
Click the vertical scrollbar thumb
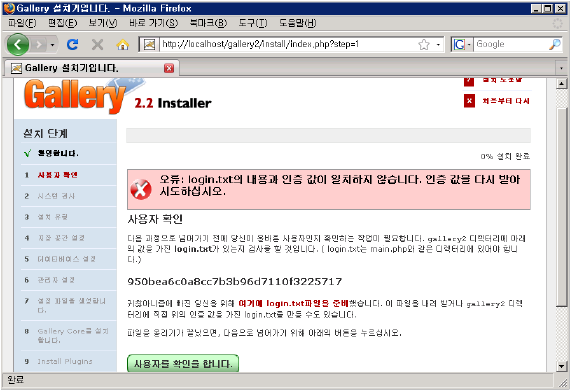pos(562,207)
